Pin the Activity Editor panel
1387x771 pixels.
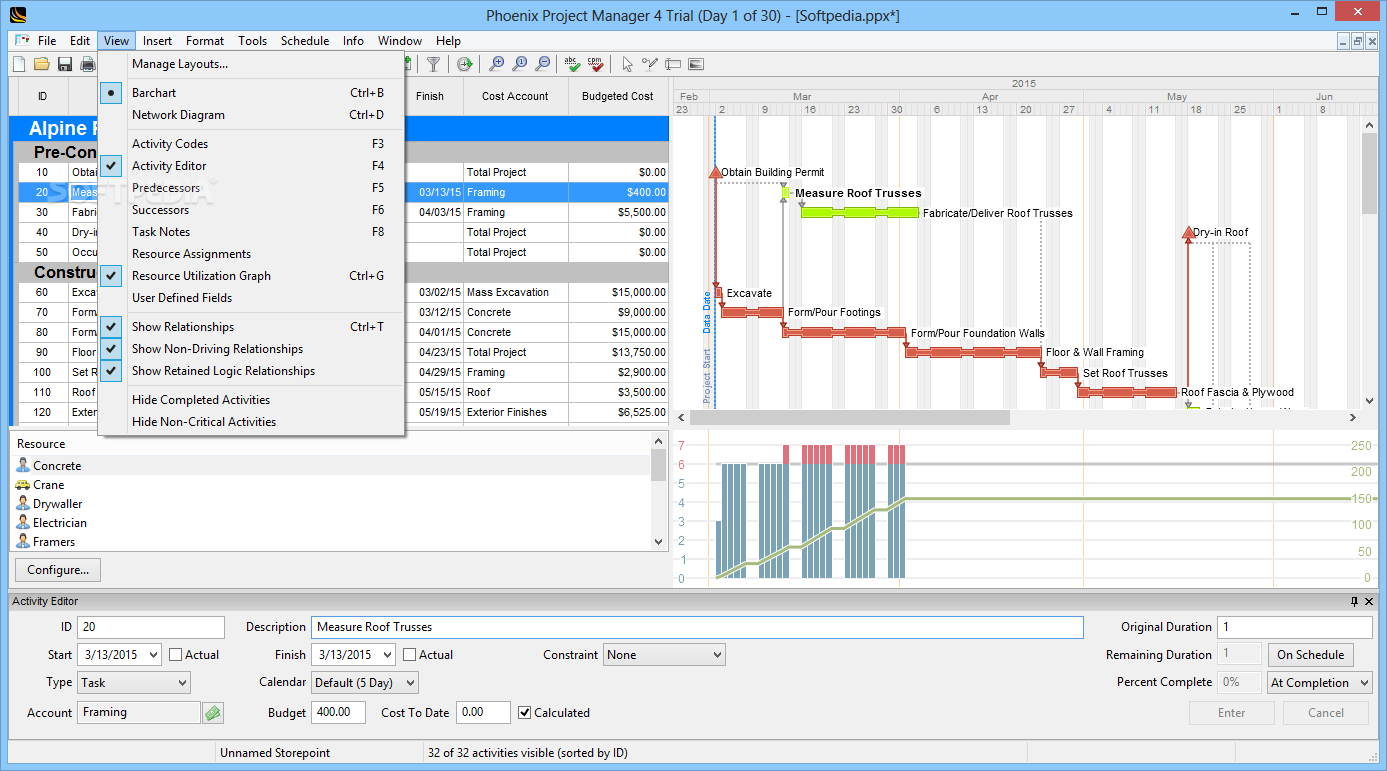pos(1354,601)
